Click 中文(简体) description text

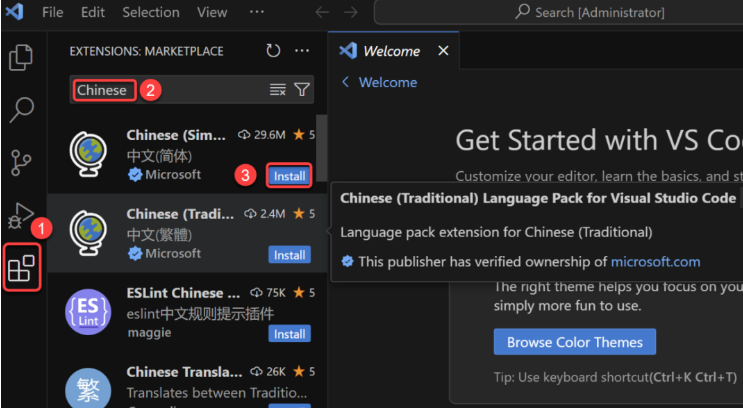click(x=159, y=156)
